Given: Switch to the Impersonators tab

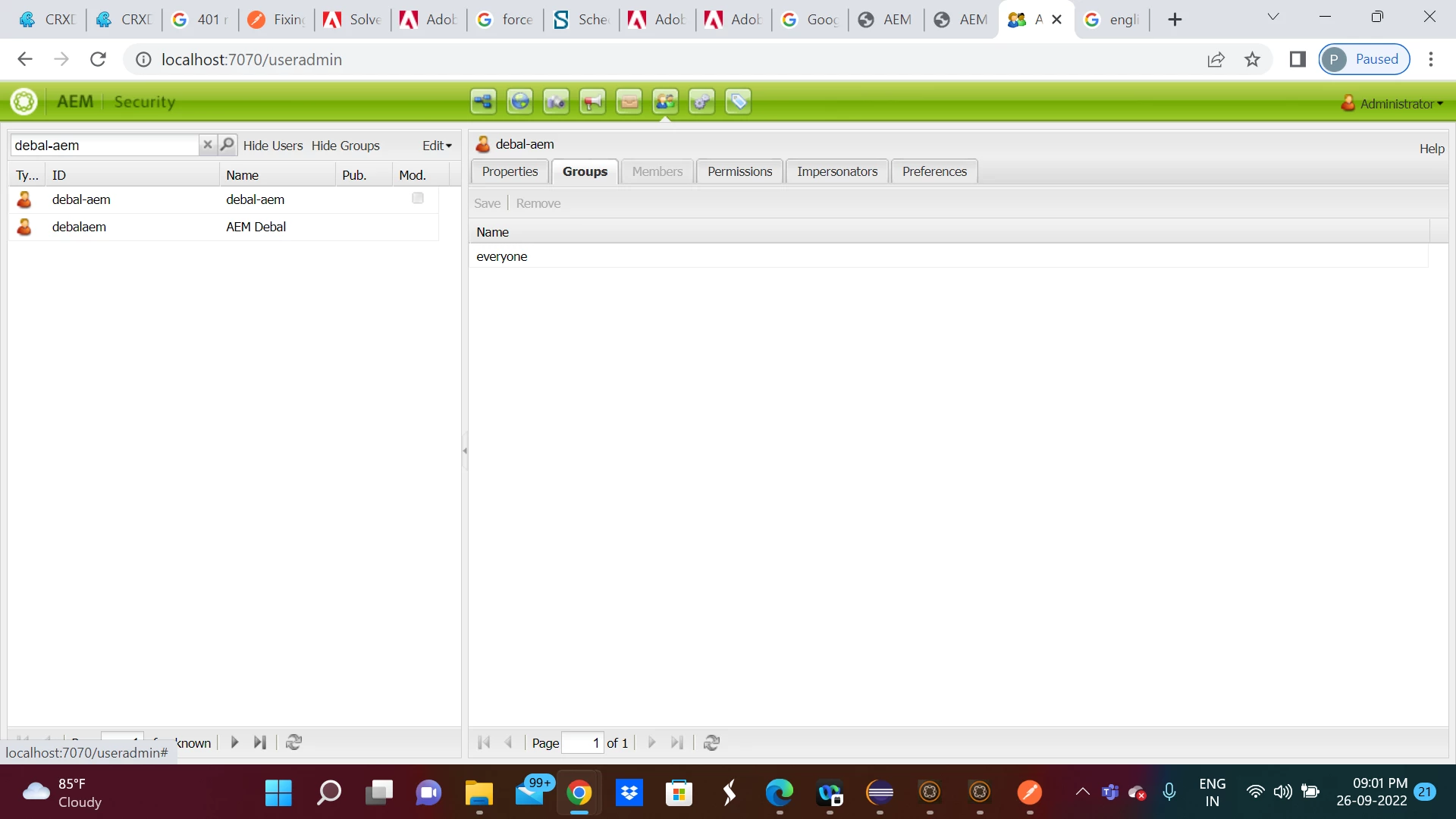Looking at the screenshot, I should click(836, 171).
